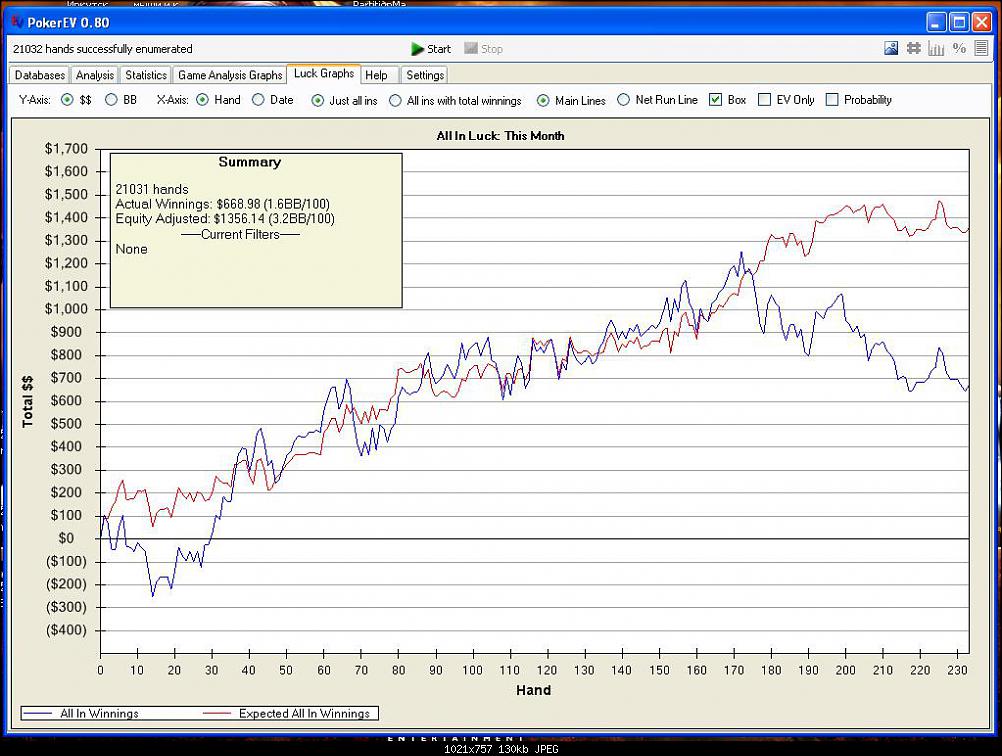
Task: Close the PokerEV window
Action: pos(982,22)
